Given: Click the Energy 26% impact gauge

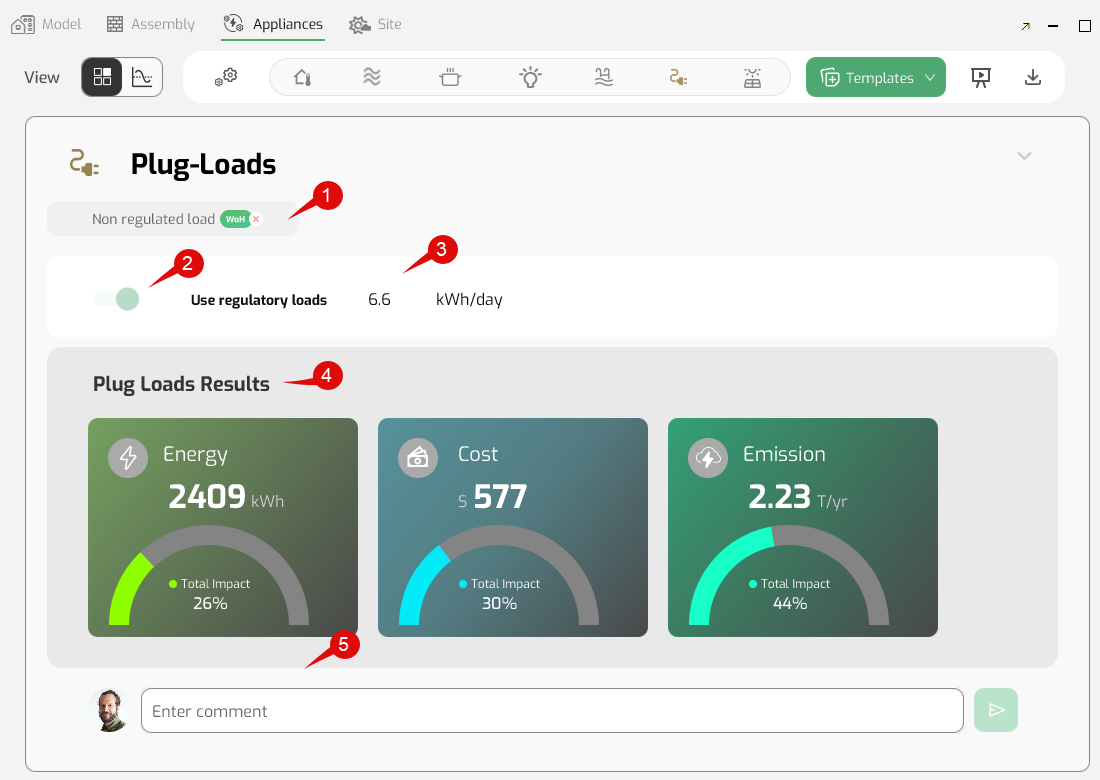Looking at the screenshot, I should (x=209, y=575).
